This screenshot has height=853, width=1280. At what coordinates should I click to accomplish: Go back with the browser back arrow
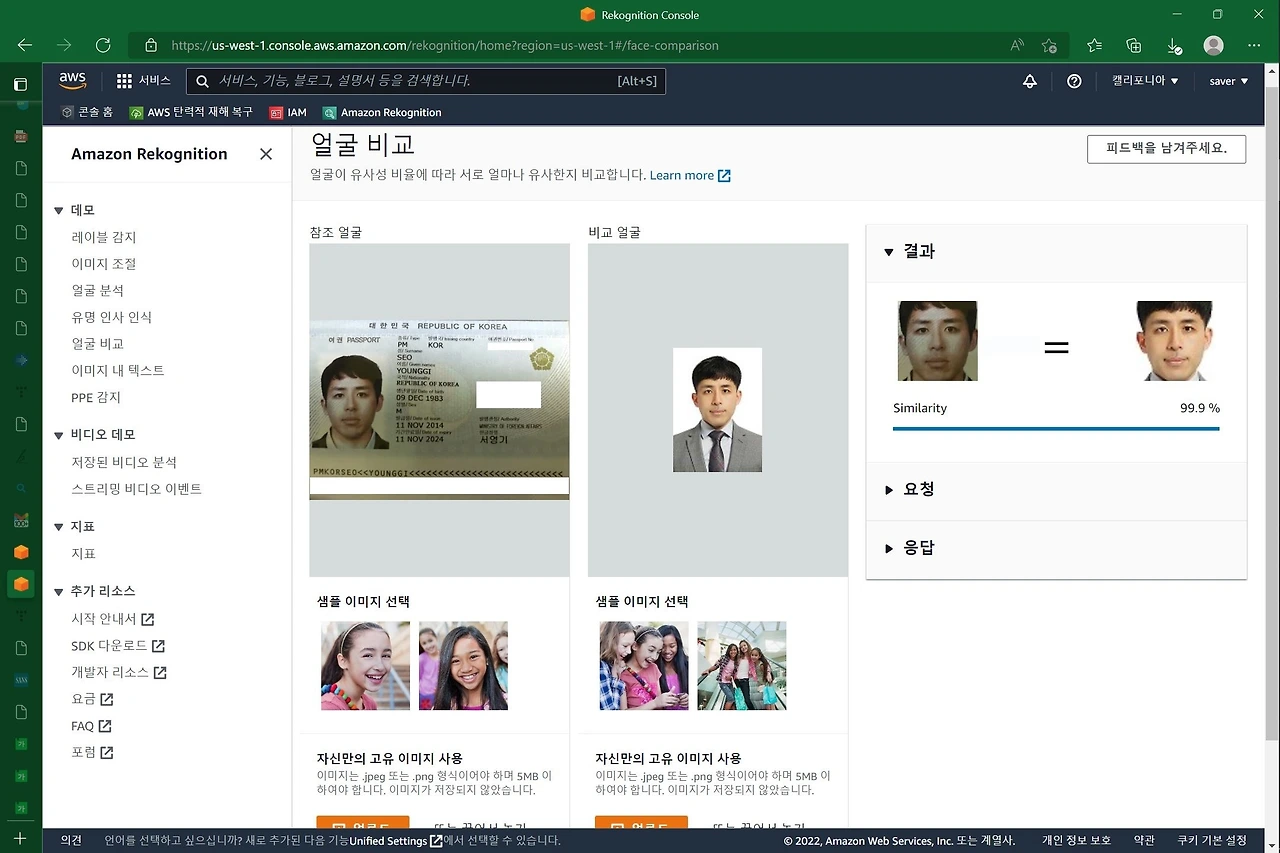point(25,45)
